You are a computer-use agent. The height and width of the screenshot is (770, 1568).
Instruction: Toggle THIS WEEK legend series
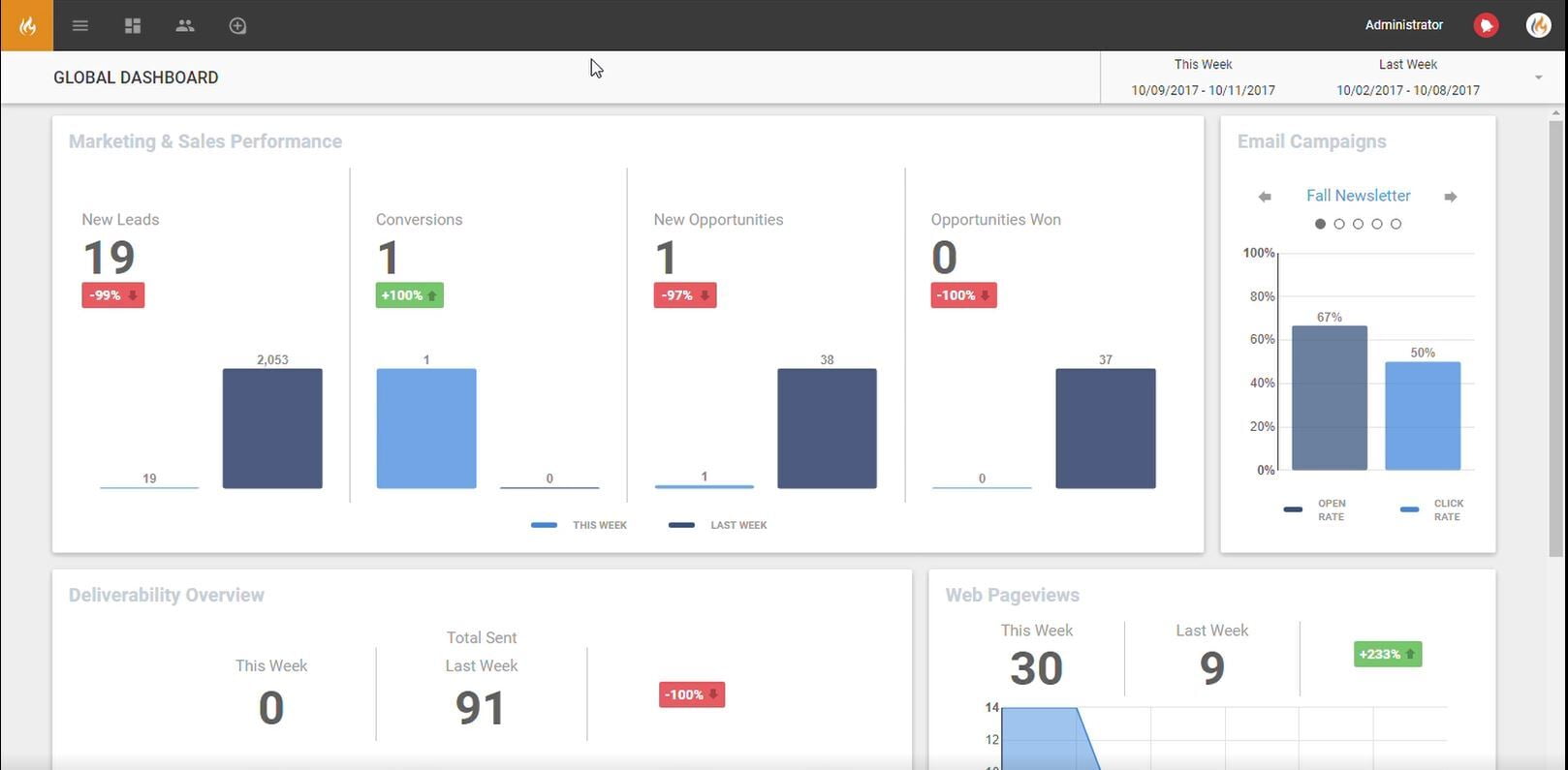[x=580, y=525]
